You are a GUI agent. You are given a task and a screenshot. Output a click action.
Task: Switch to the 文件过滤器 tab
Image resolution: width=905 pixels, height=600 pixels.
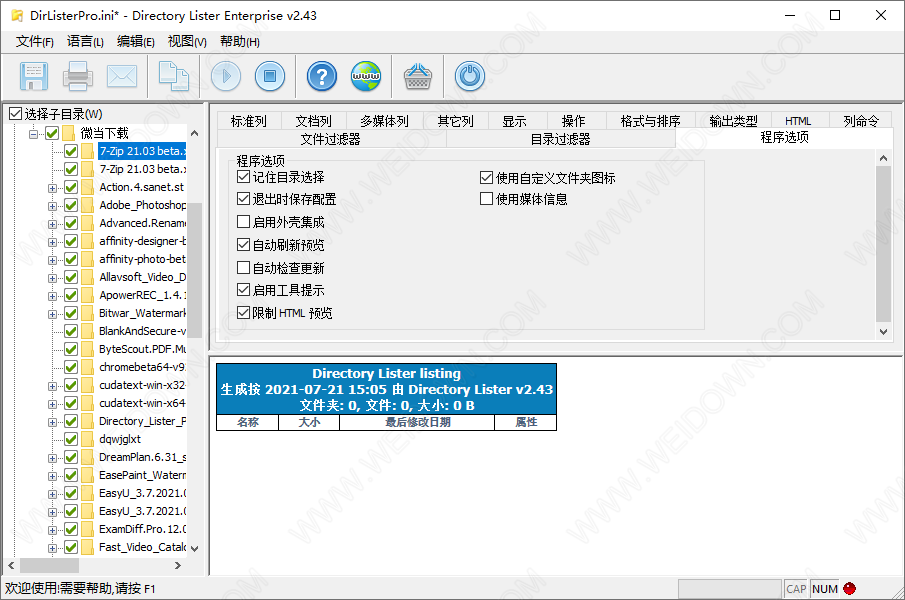point(331,138)
